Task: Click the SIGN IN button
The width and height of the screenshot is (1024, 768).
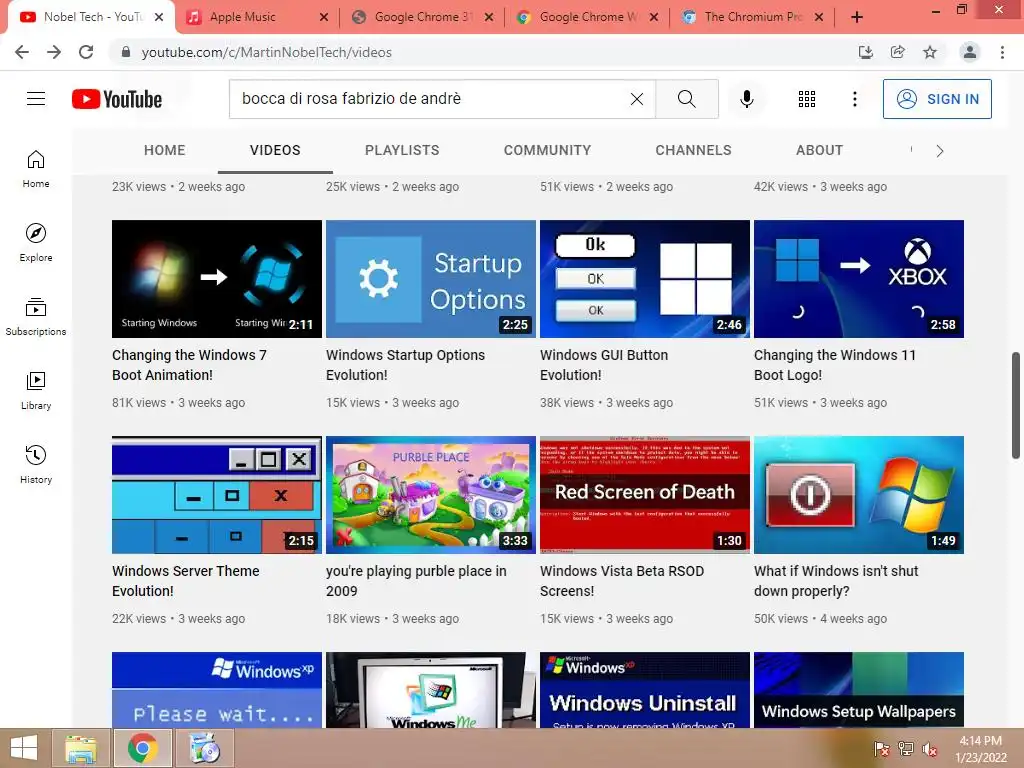Action: 937,99
